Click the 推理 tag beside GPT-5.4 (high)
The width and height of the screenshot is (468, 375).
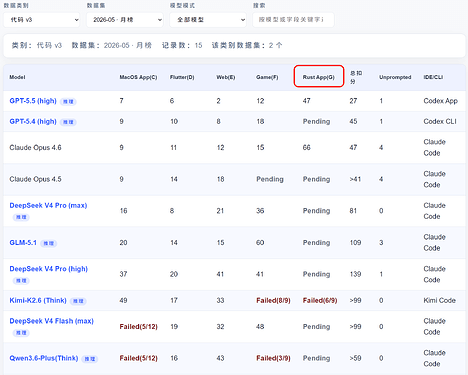pyautogui.click(x=68, y=122)
